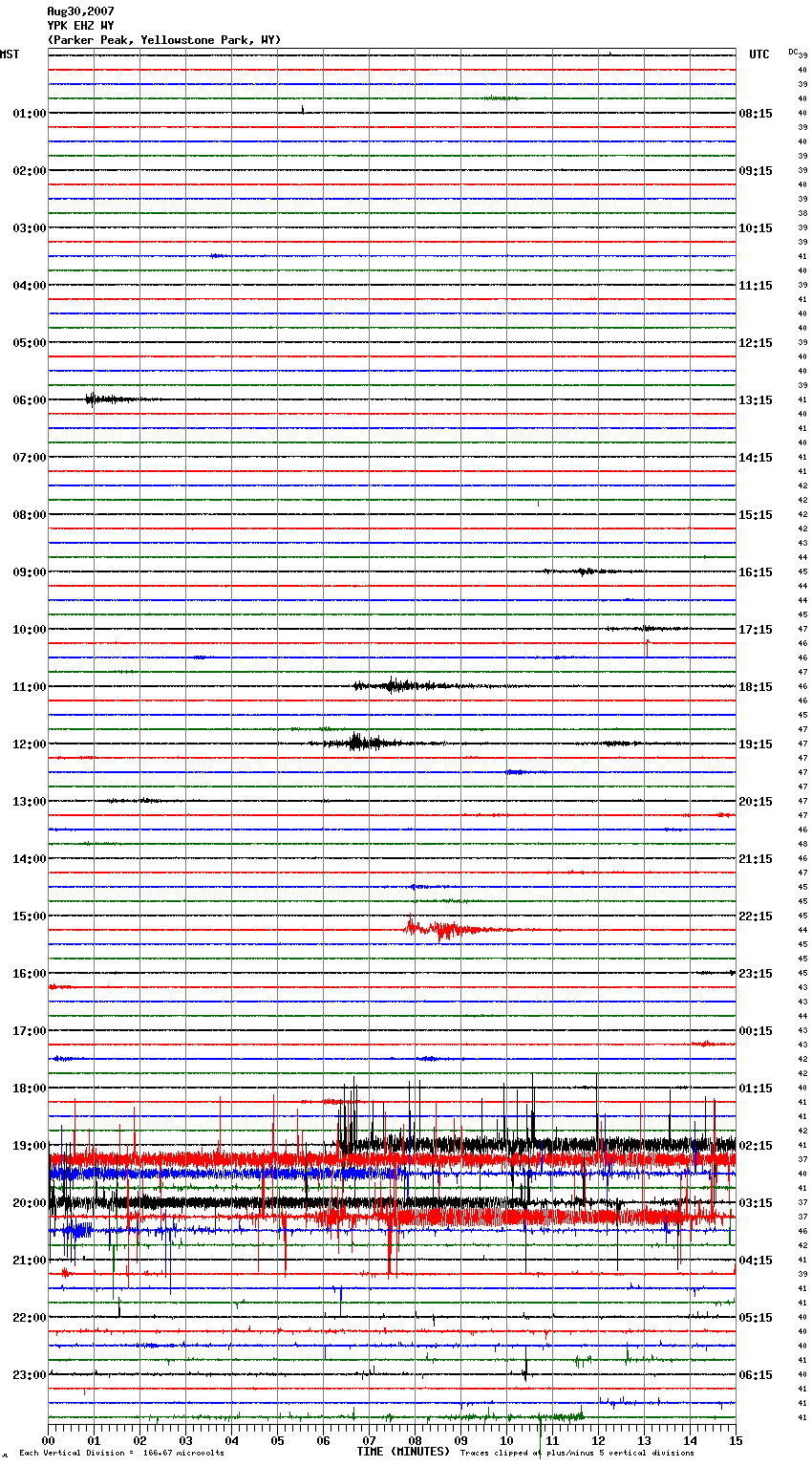812x1466 pixels.
Task: Select the station code YPK EHZ WY
Action: coord(80,26)
